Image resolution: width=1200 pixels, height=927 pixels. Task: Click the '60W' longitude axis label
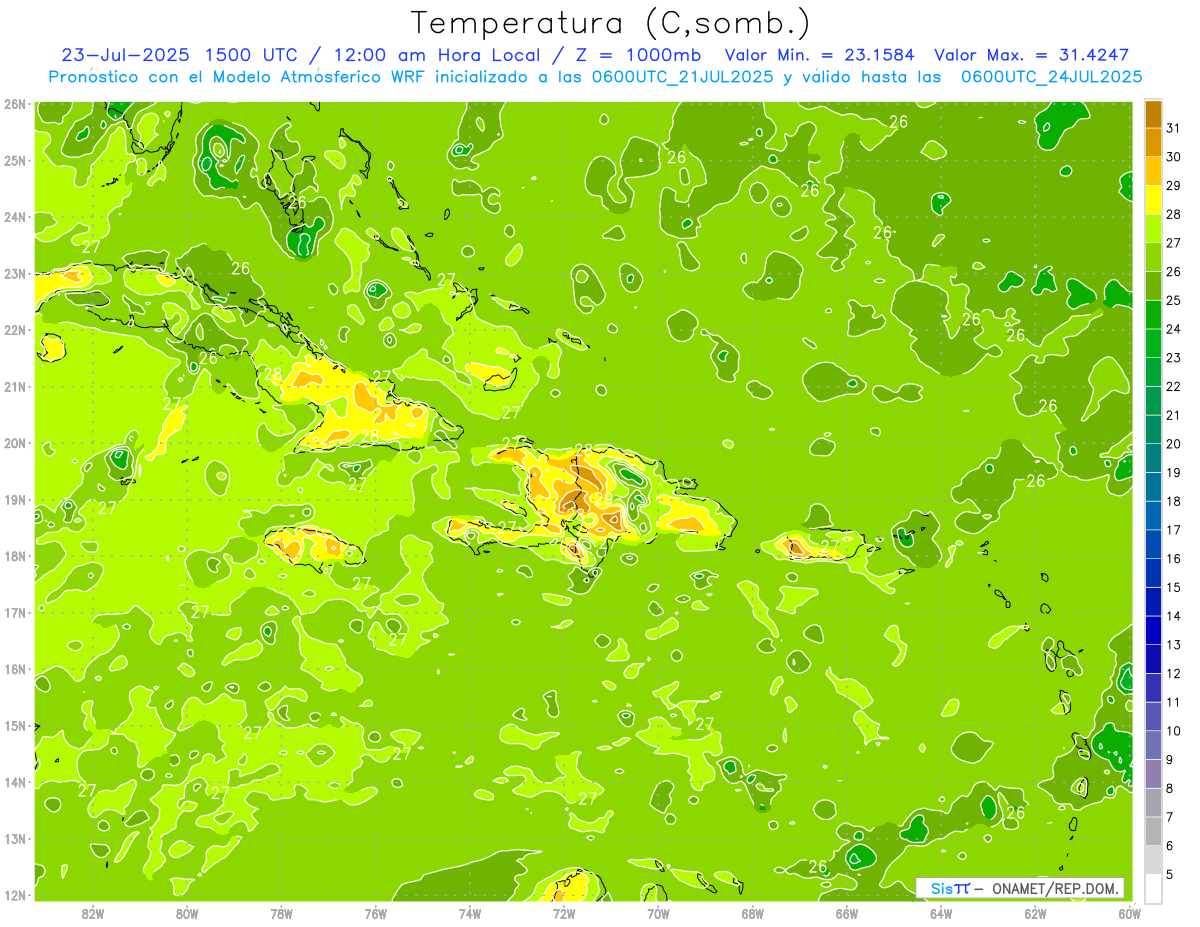(x=1129, y=913)
